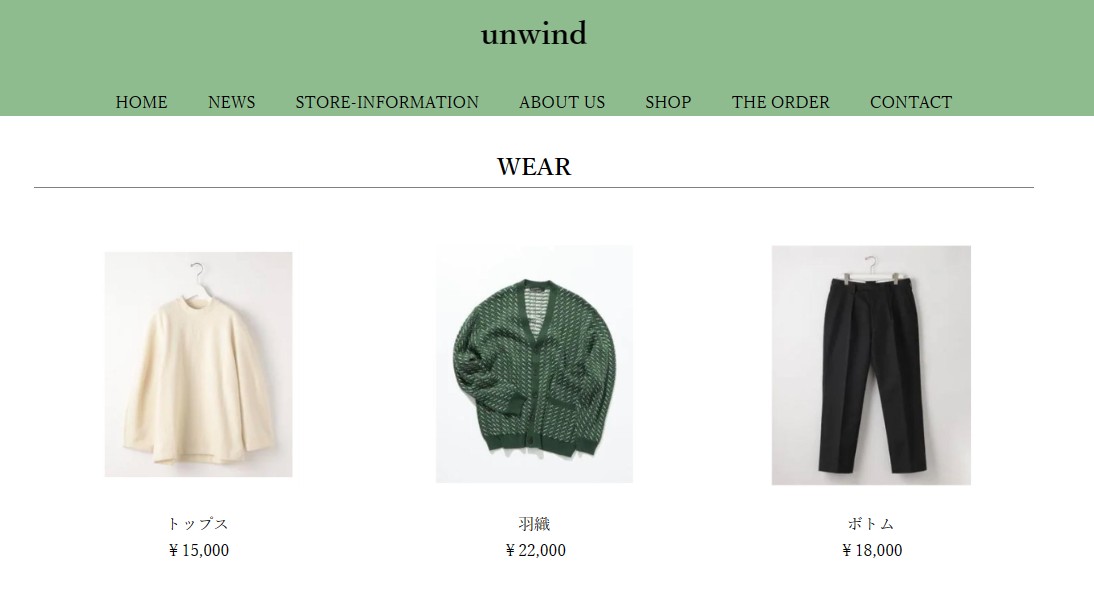Open the SHOP navigation link
Screen dimensions: 1094x603
668,103
